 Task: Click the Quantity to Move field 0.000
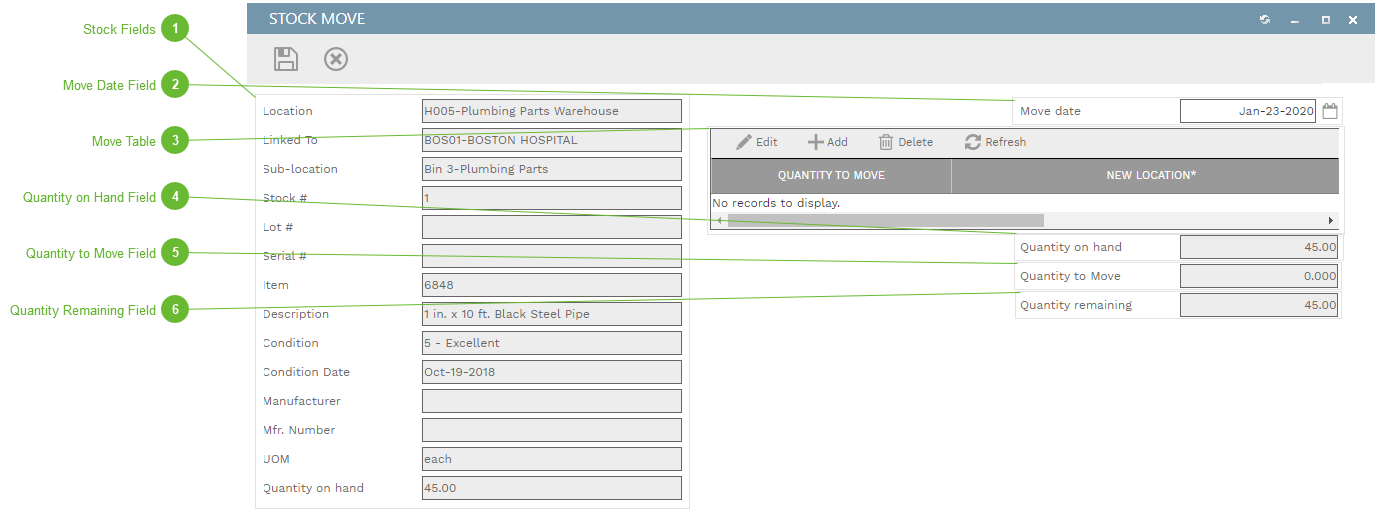tap(1259, 276)
